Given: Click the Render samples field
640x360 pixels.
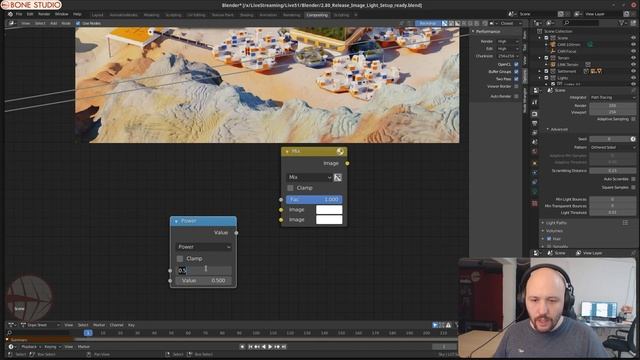Looking at the screenshot, I should (612, 105).
